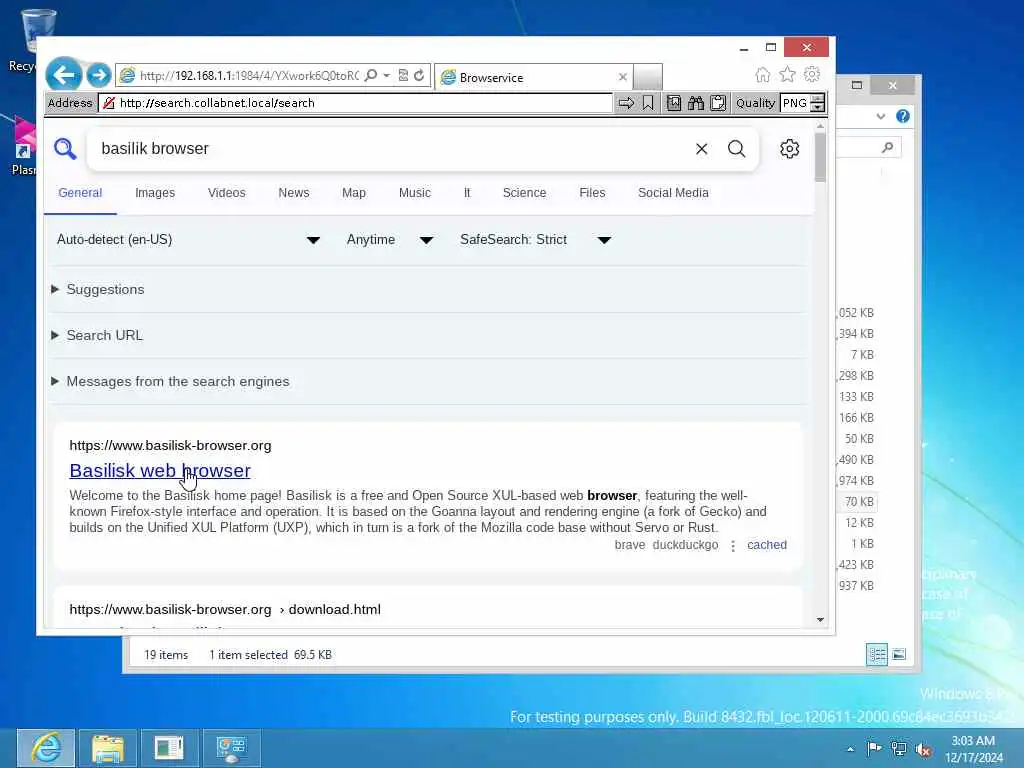Viewport: 1024px width, 768px height.
Task: Switch to the General tab
Action: coord(80,193)
